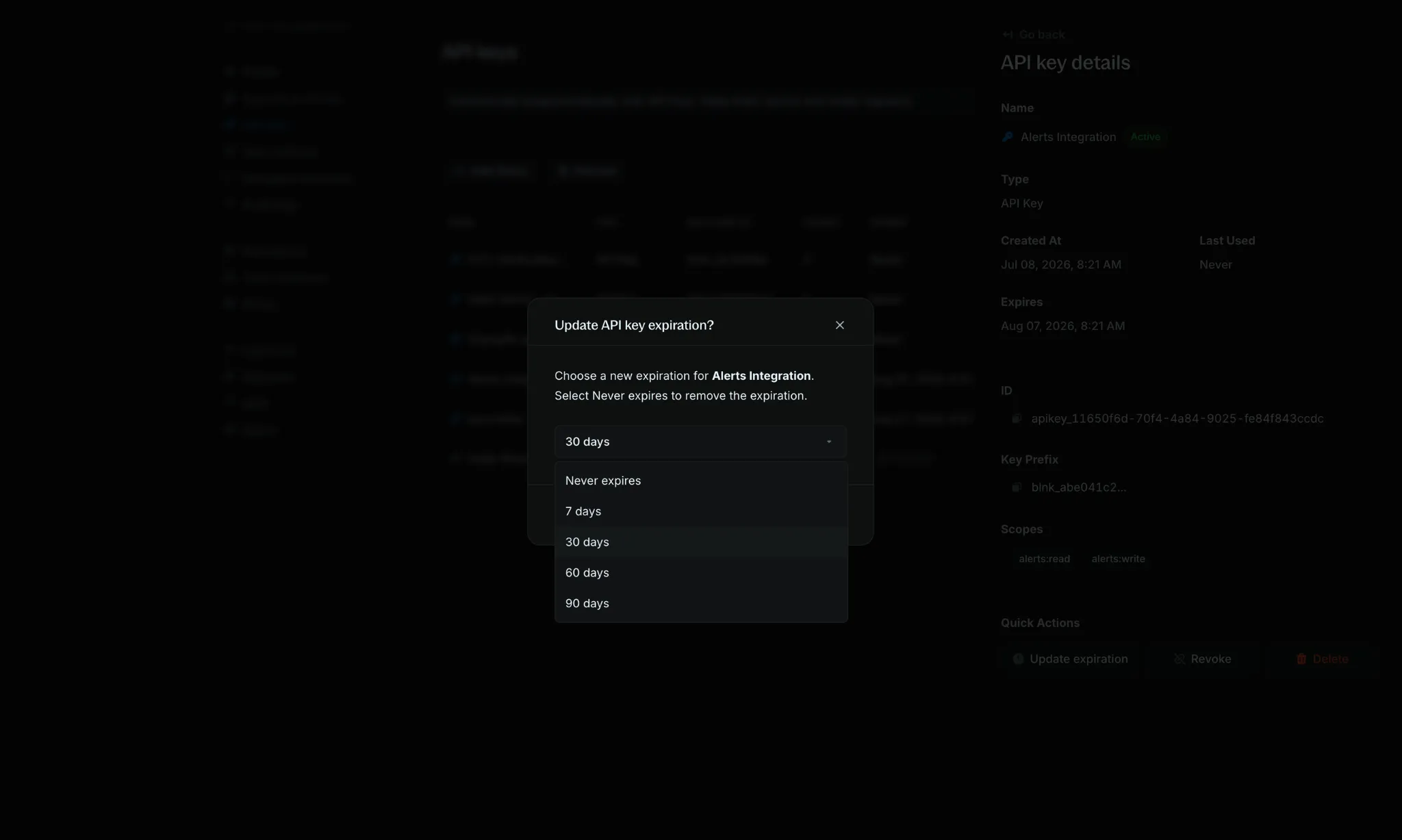1402x840 pixels.
Task: Click the Alerts Integration name in details panel
Action: [x=1068, y=137]
